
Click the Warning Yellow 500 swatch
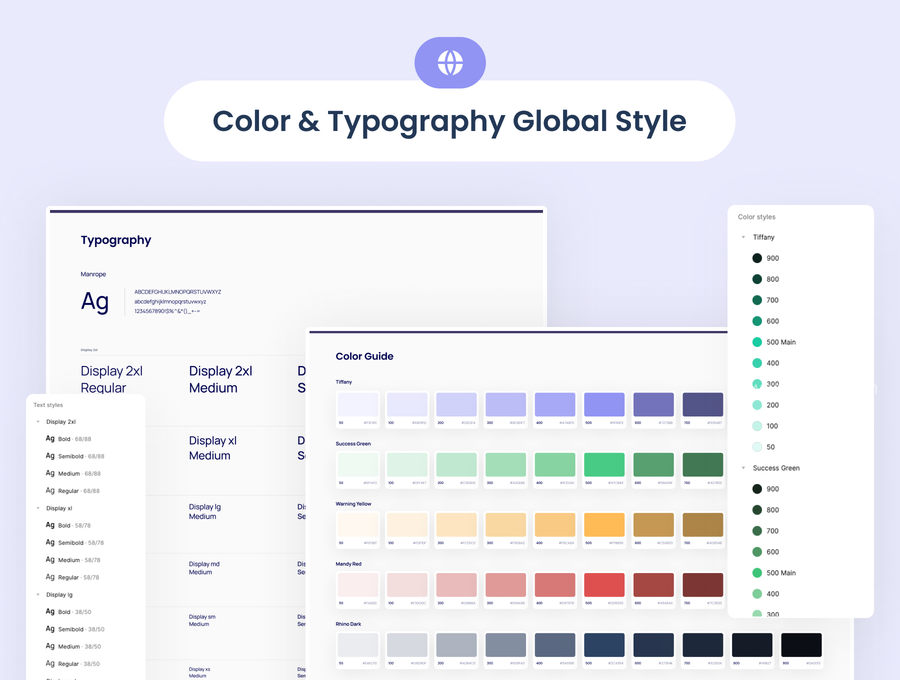(604, 524)
